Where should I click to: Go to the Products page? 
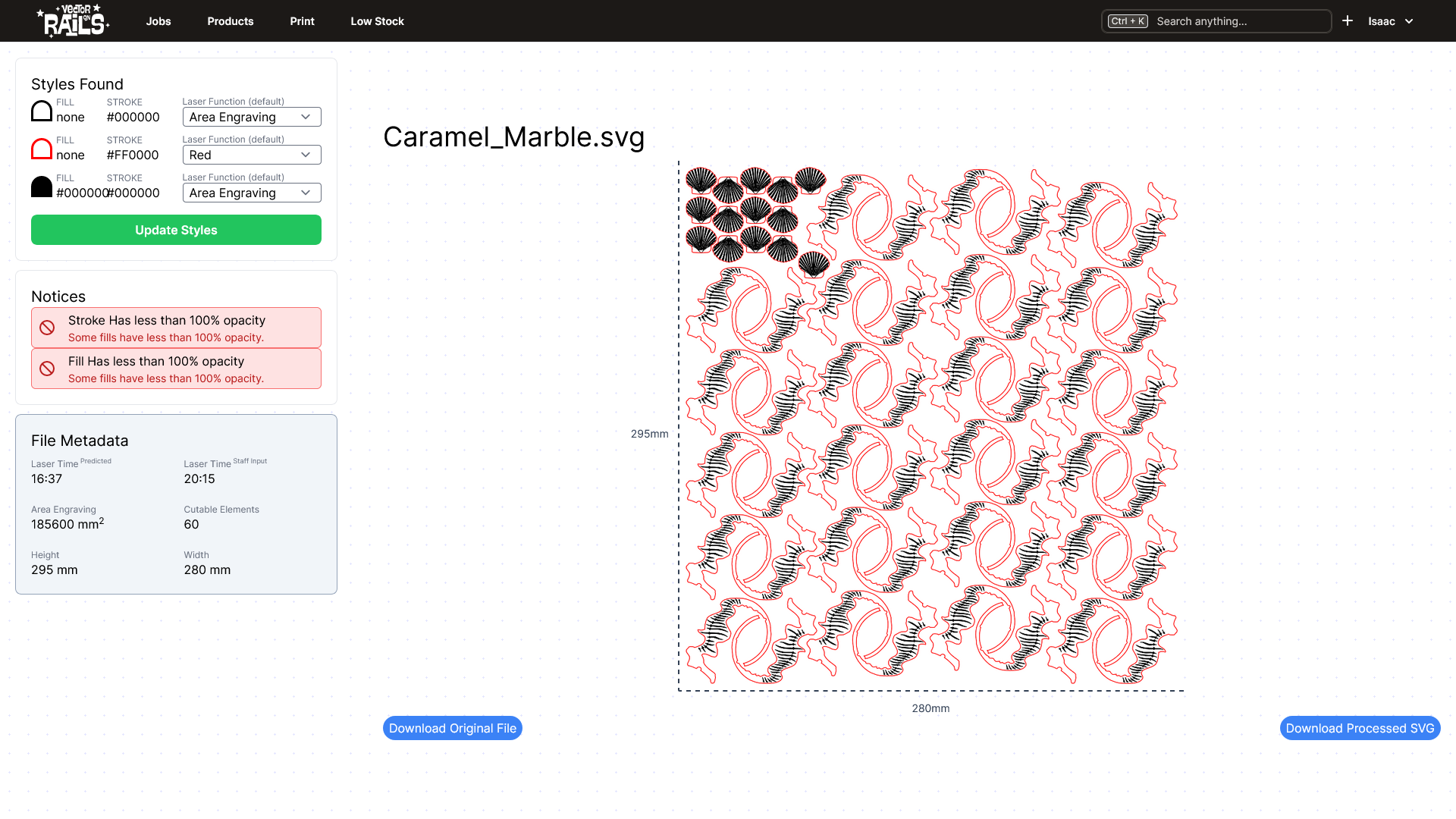coord(231,21)
